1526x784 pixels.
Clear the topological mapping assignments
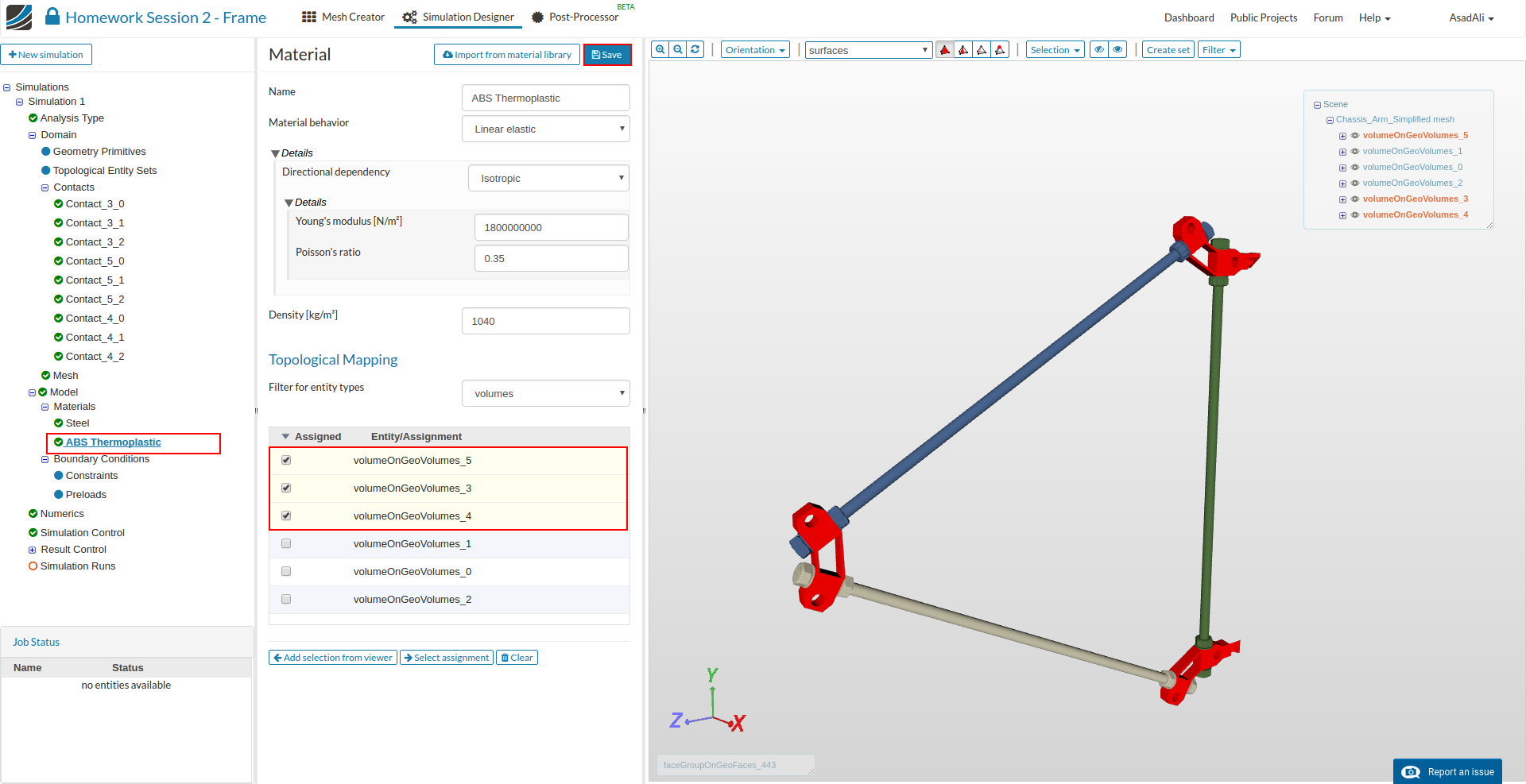click(517, 658)
